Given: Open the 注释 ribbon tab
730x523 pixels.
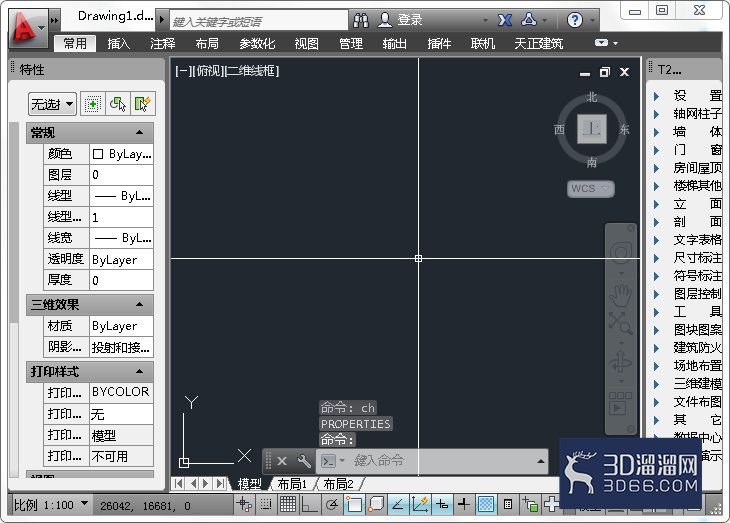Looking at the screenshot, I should (x=162, y=43).
